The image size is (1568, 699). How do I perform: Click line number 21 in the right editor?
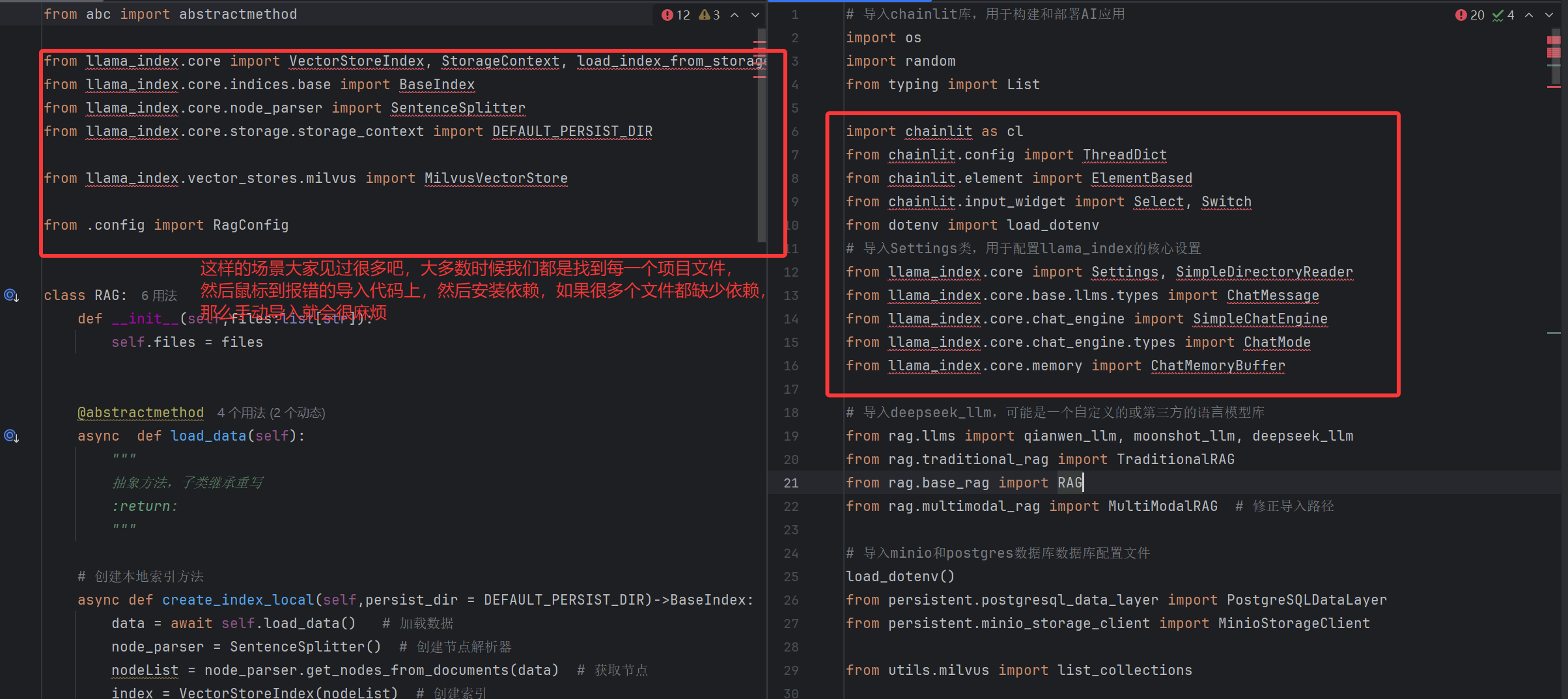click(791, 482)
